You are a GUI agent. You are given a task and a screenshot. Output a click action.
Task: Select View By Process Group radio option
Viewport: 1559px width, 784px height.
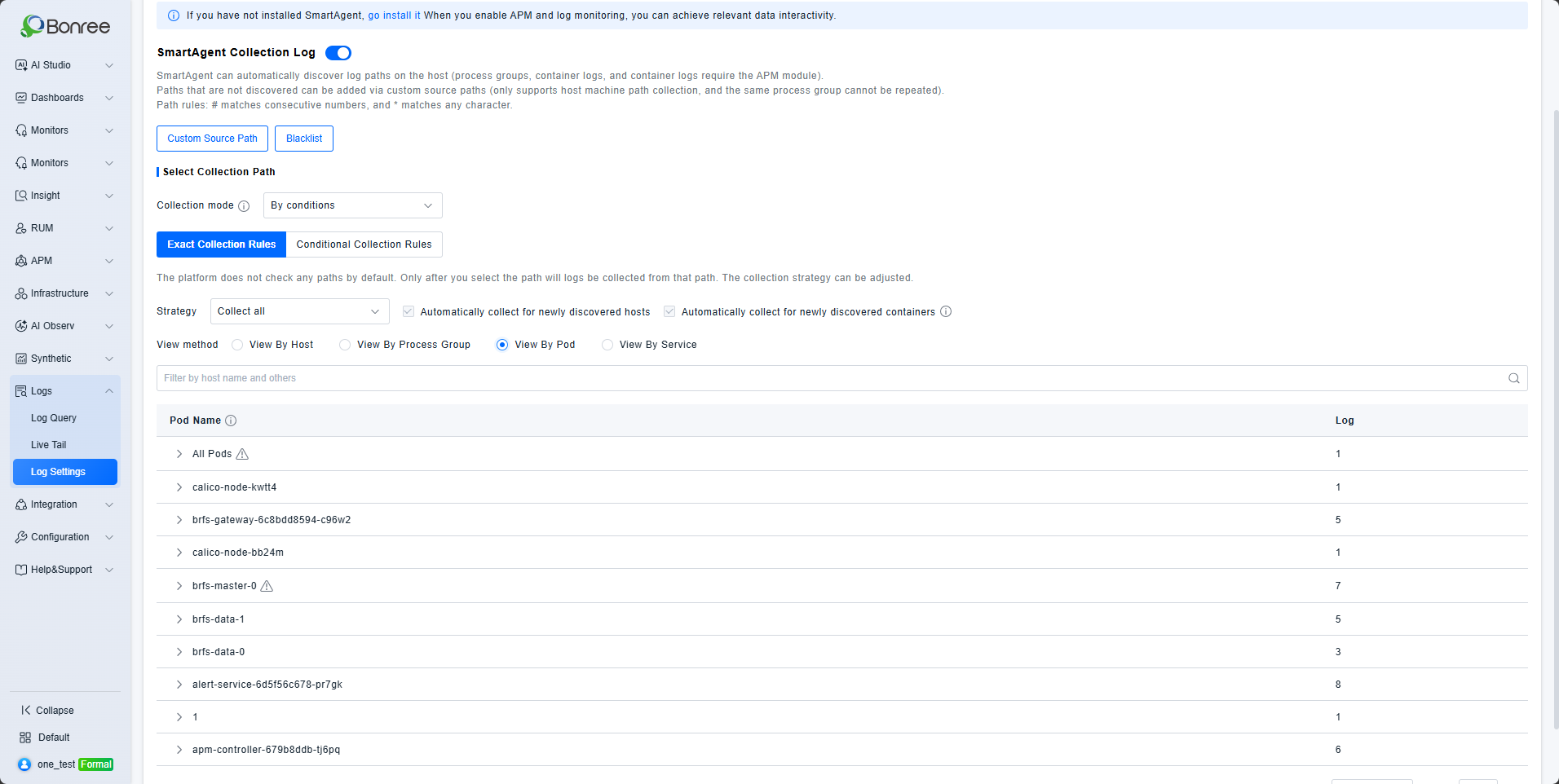click(x=345, y=345)
